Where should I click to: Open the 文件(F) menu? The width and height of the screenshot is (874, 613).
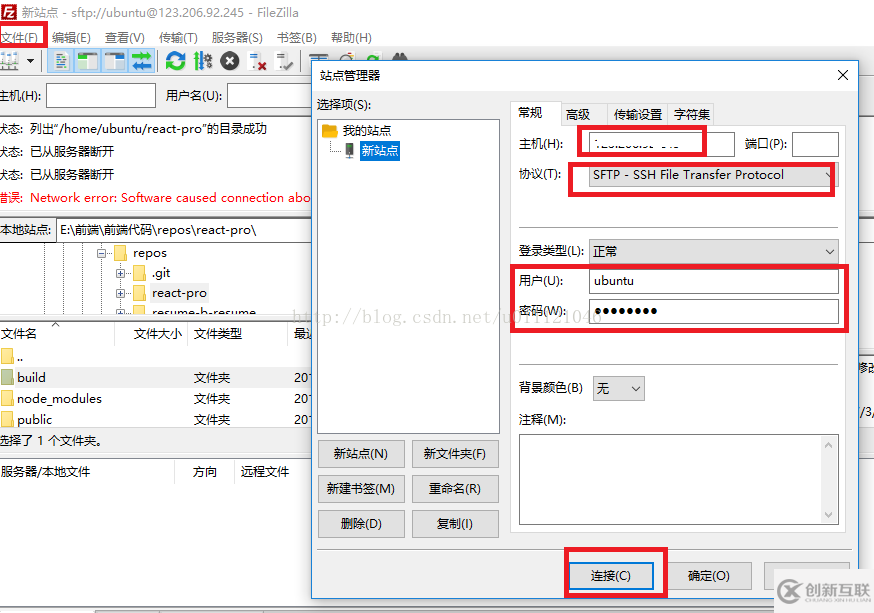pos(20,37)
